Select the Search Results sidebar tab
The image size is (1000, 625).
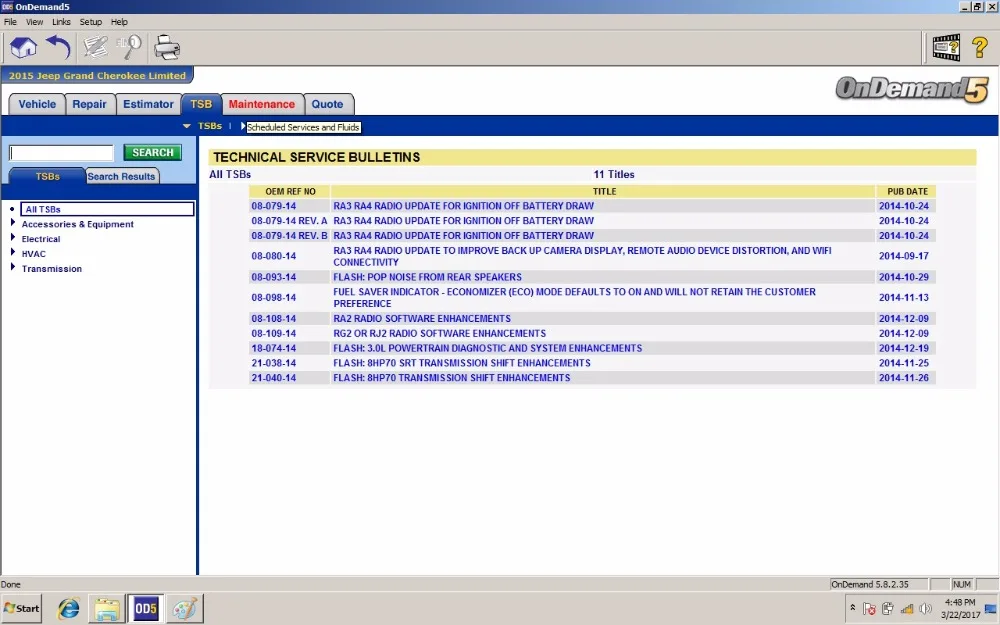tap(121, 177)
